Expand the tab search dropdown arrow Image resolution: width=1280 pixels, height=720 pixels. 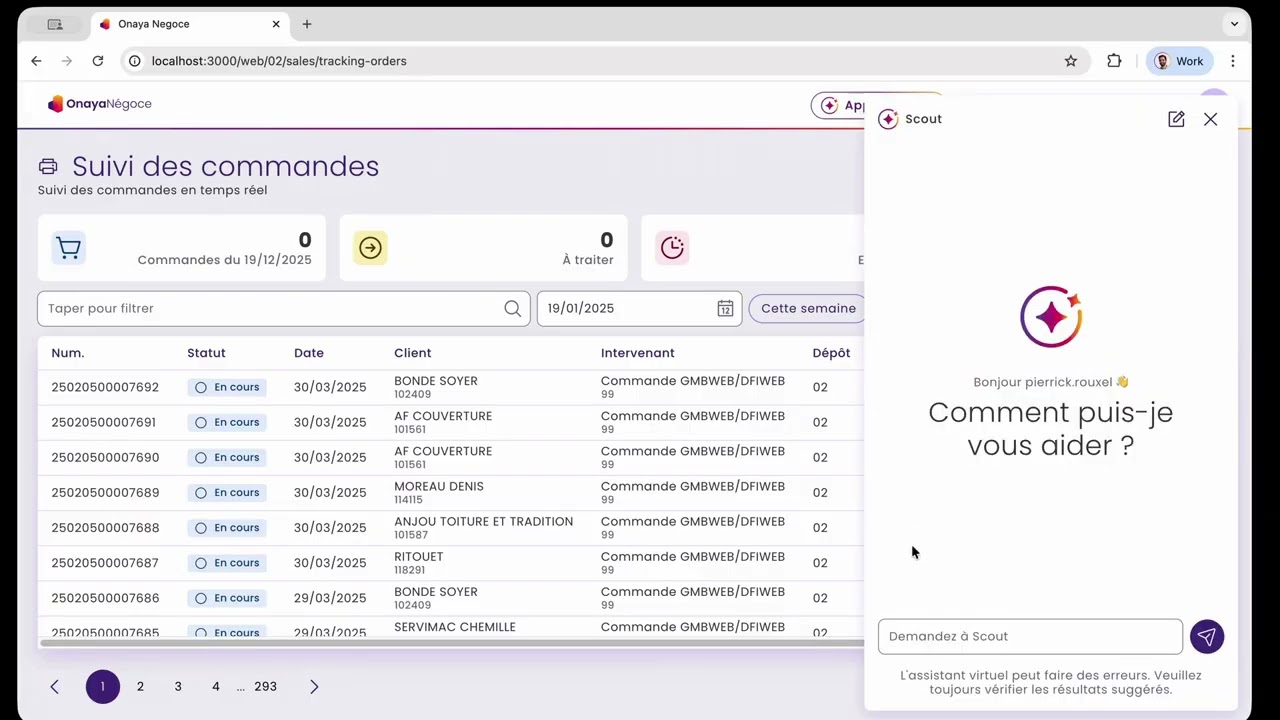click(1235, 24)
